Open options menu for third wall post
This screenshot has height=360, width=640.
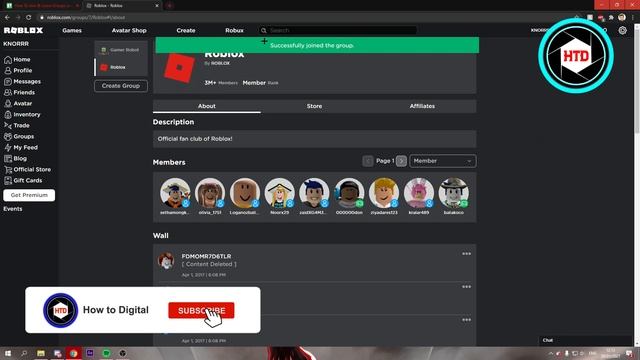click(x=467, y=320)
